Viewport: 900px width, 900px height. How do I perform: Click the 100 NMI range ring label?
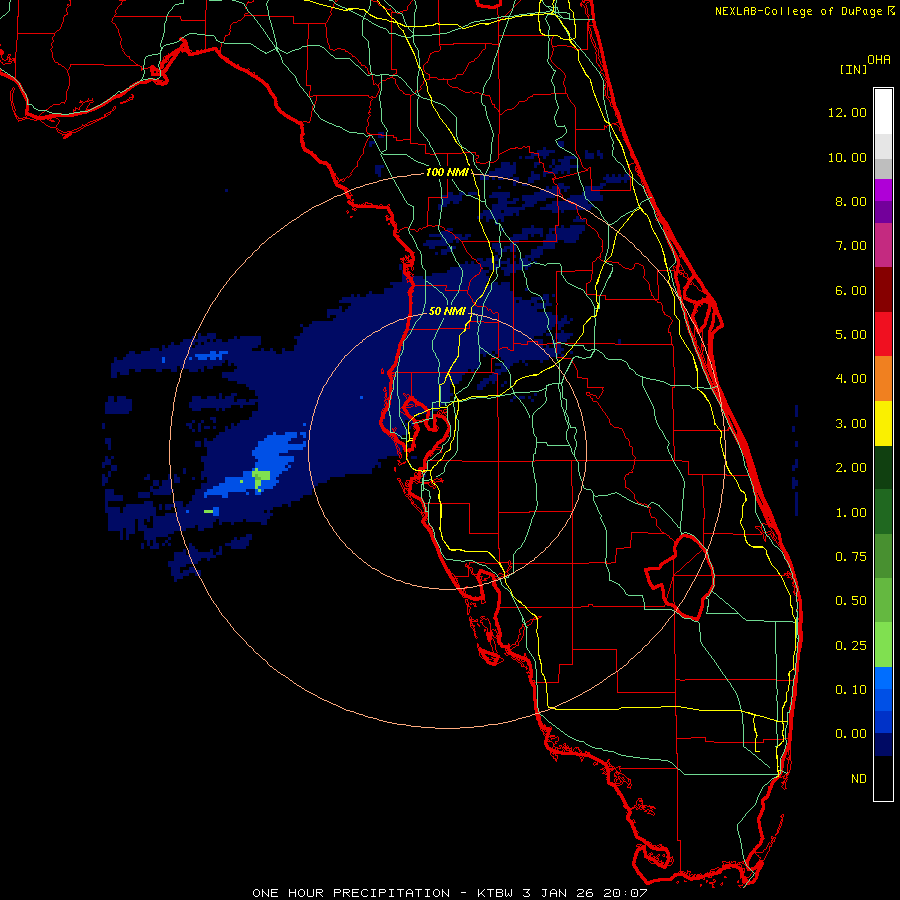pyautogui.click(x=447, y=172)
